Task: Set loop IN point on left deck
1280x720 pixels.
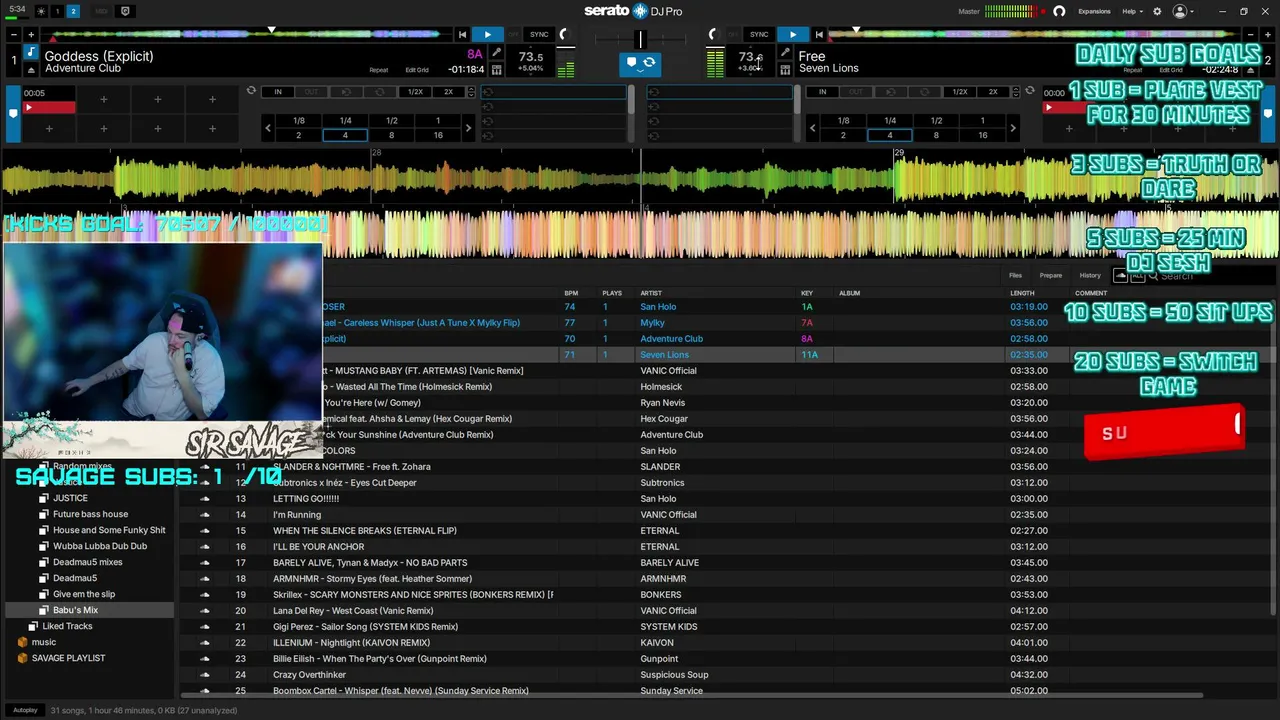Action: point(278,92)
